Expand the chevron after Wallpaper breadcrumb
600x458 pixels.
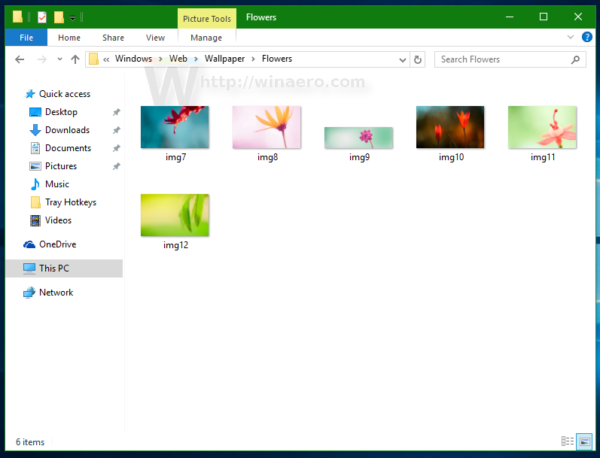pos(253,59)
